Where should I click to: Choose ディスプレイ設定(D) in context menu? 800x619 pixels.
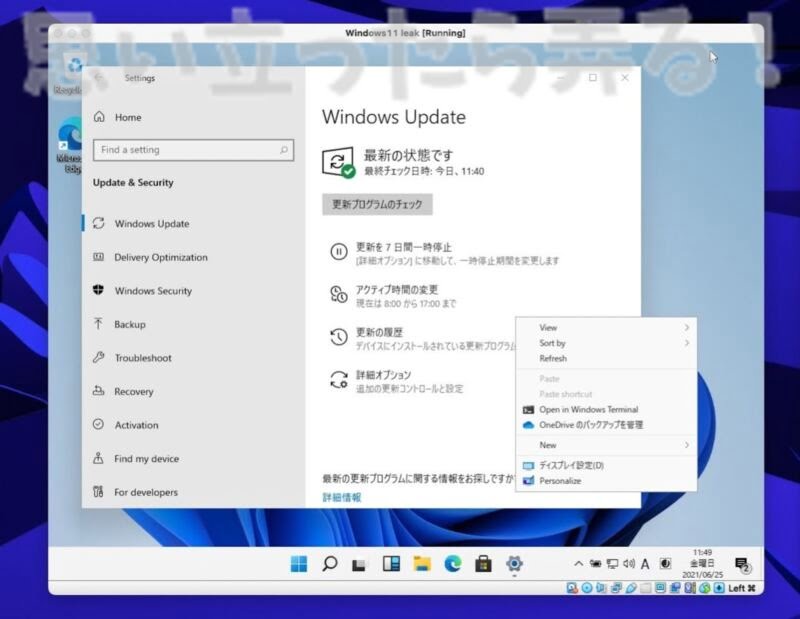tap(606, 465)
